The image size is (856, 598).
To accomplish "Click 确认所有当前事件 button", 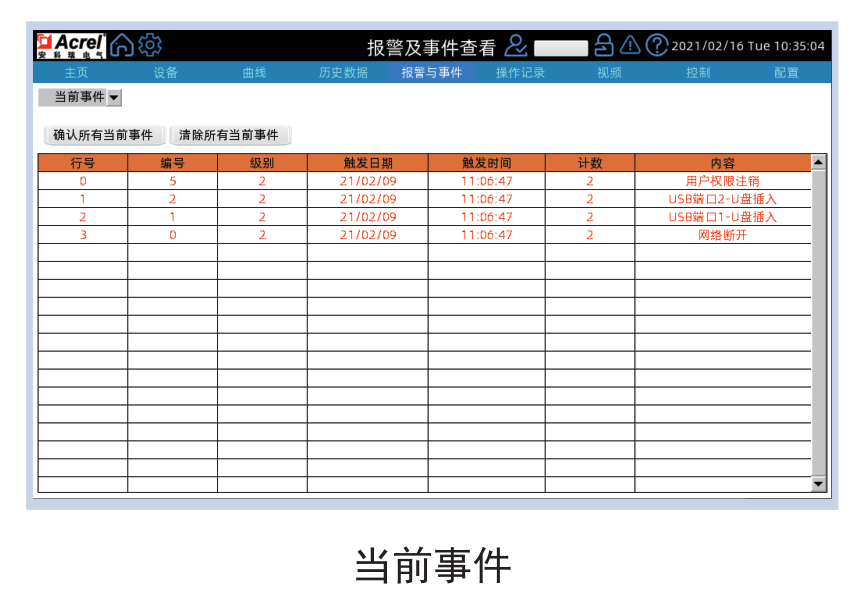I will 103,135.
